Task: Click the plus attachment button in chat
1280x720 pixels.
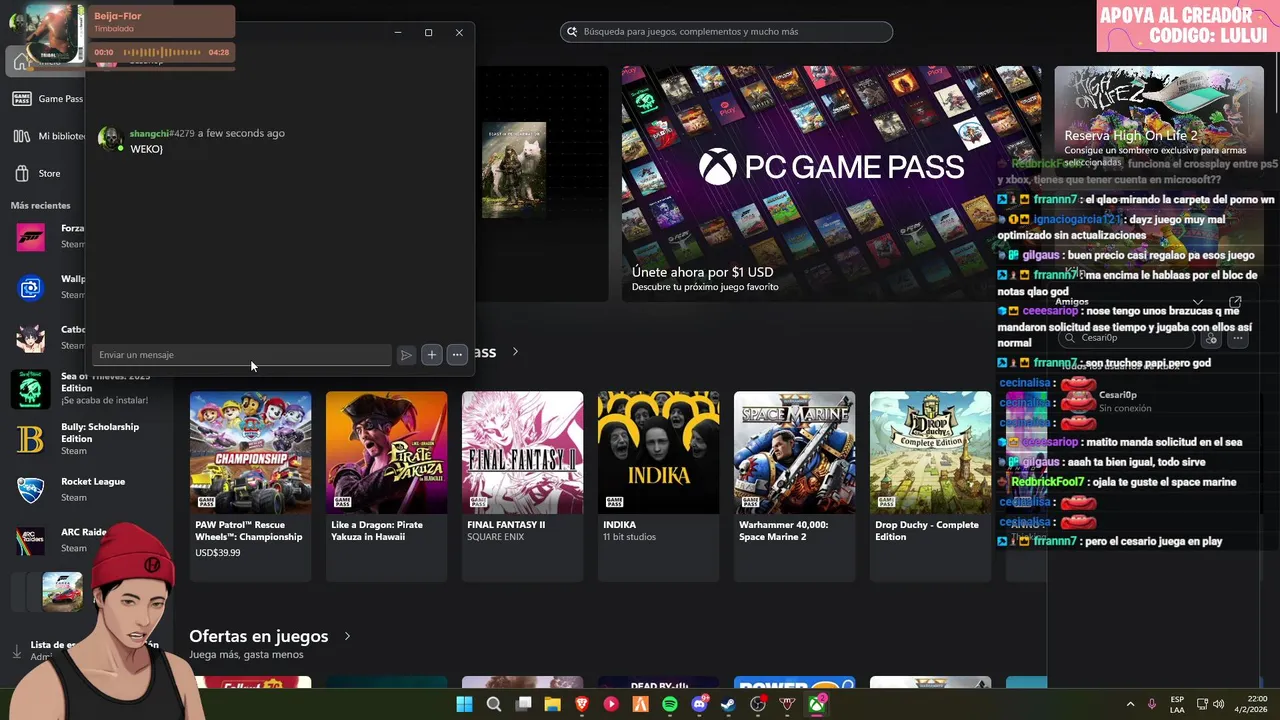Action: 431,355
